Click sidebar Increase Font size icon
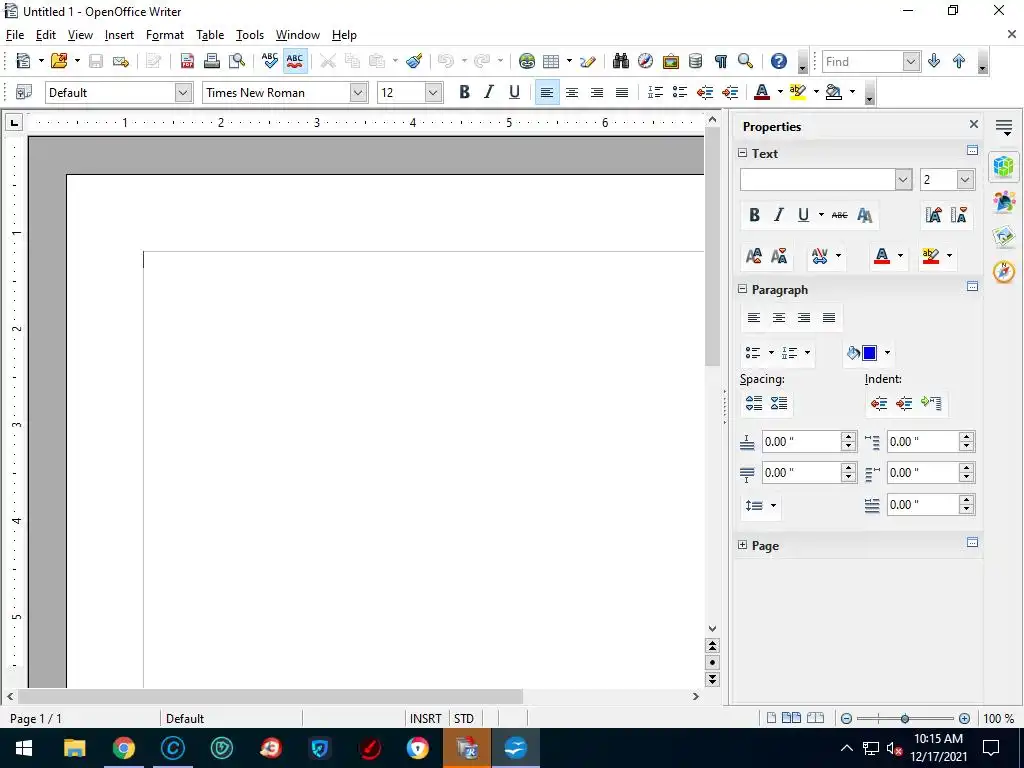The height and width of the screenshot is (768, 1024). pos(933,215)
